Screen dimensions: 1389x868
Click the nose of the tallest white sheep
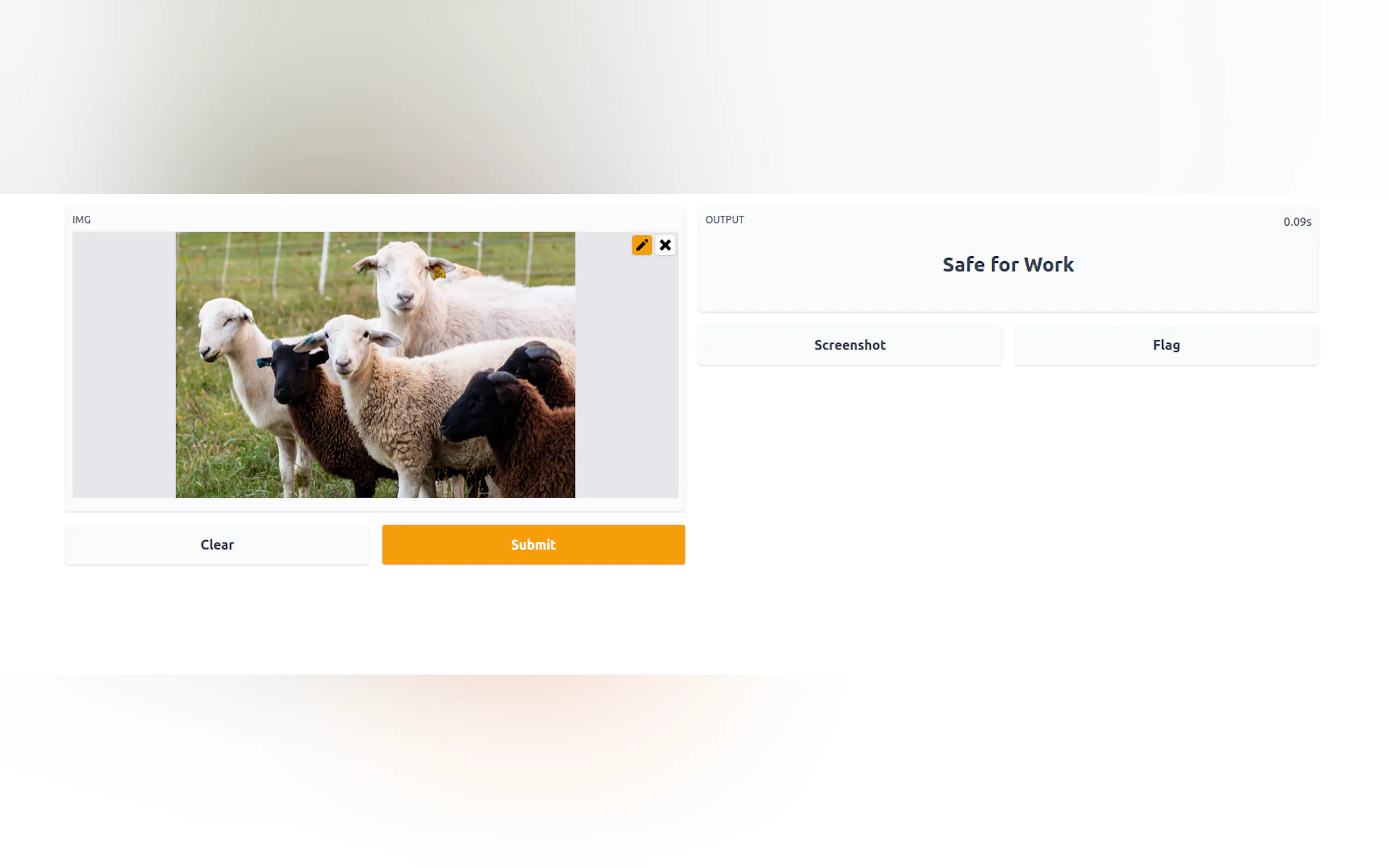pos(405,298)
